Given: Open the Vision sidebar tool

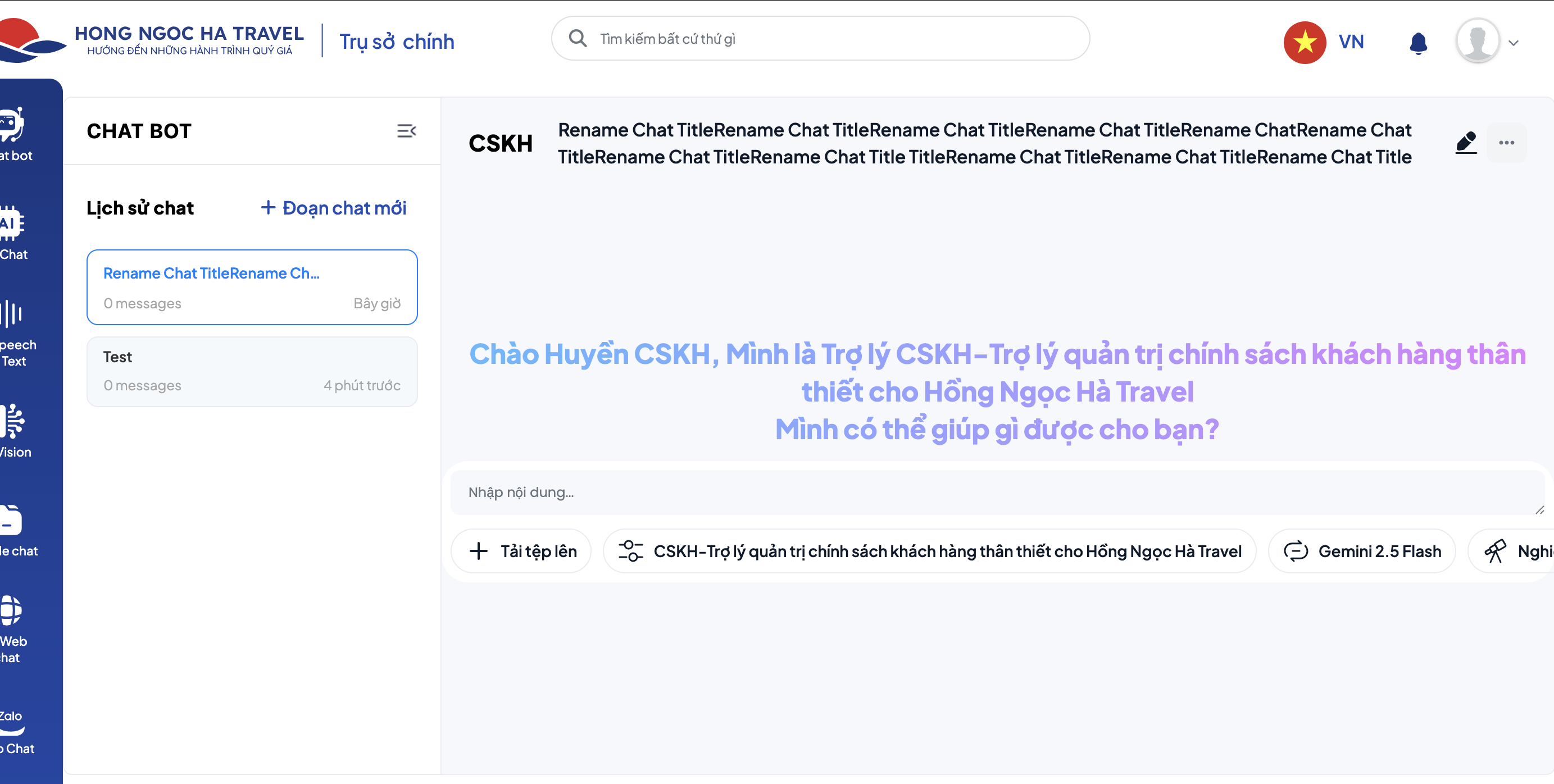Looking at the screenshot, I should [15, 431].
